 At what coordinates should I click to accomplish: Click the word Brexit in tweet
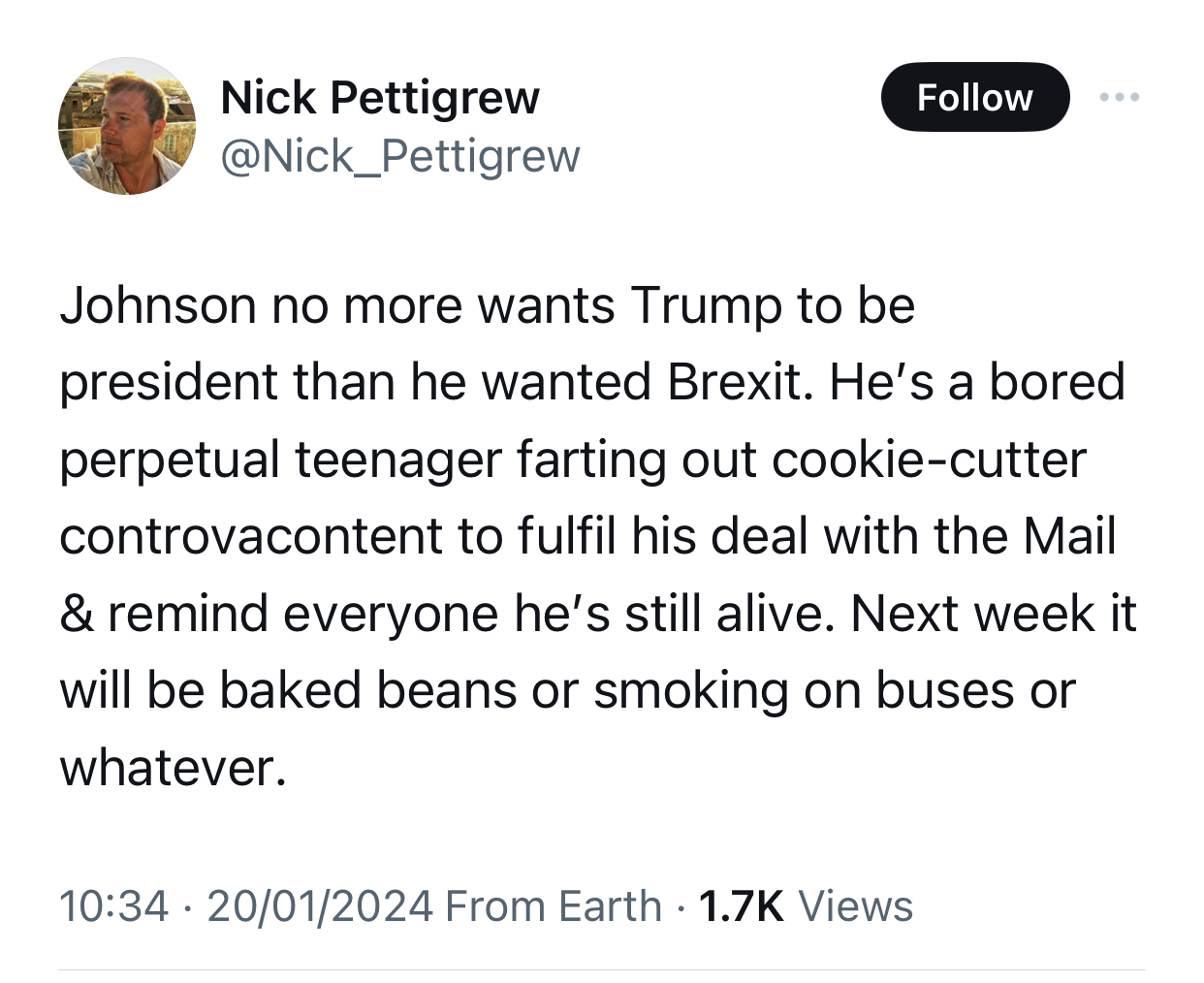click(736, 382)
